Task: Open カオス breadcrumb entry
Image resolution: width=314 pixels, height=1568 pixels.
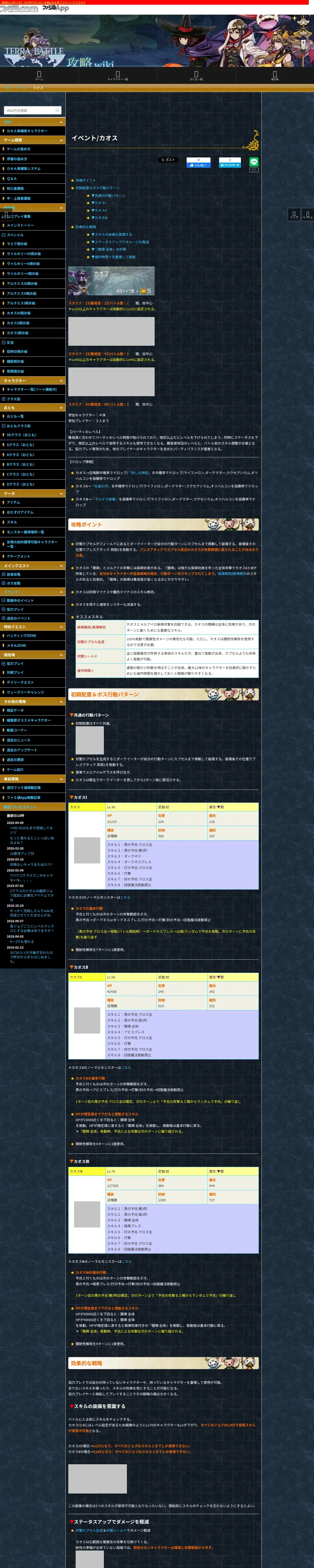Action: (38, 88)
